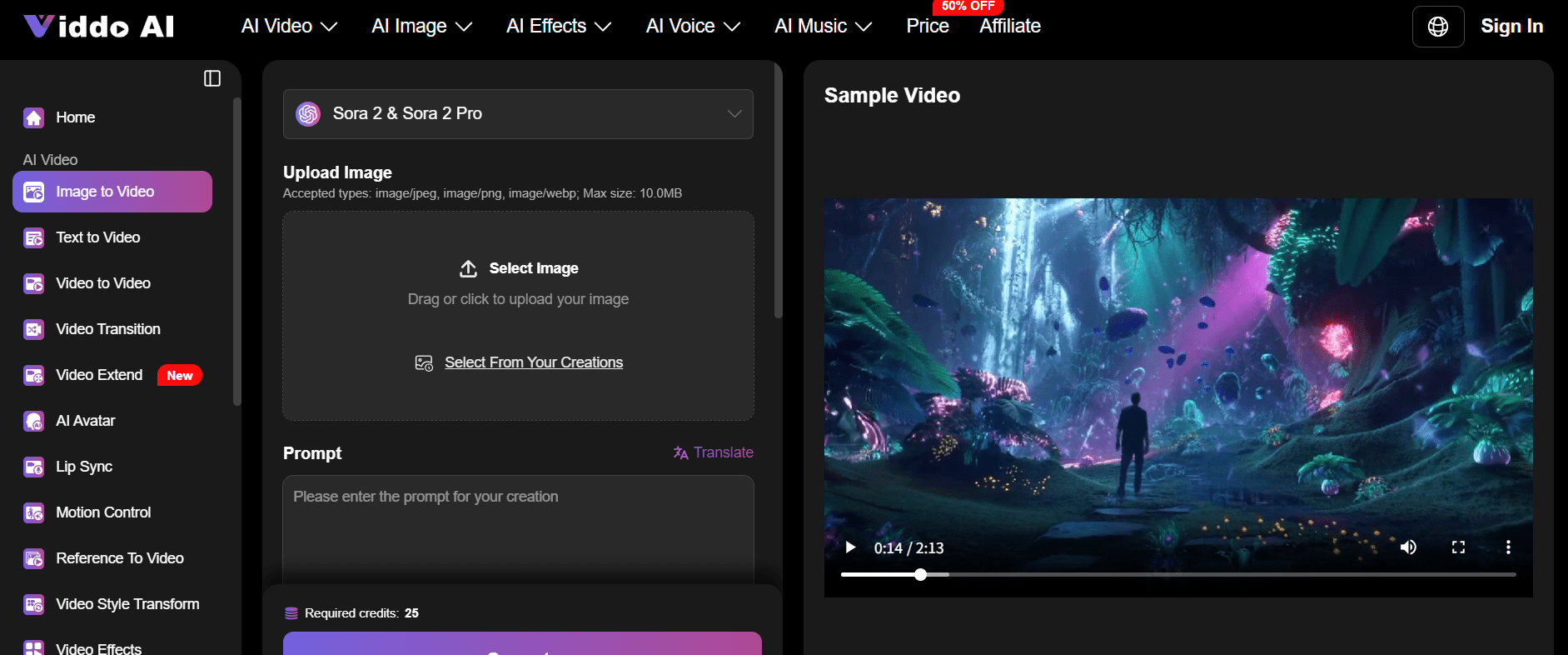Image resolution: width=1568 pixels, height=655 pixels.
Task: Click the globe language icon
Action: coord(1437,27)
